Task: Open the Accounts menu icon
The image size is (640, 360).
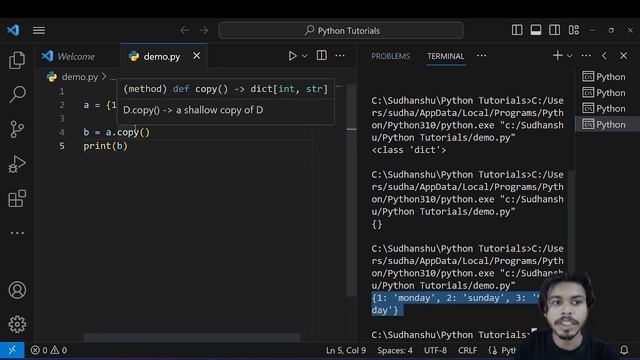Action: click(17, 290)
